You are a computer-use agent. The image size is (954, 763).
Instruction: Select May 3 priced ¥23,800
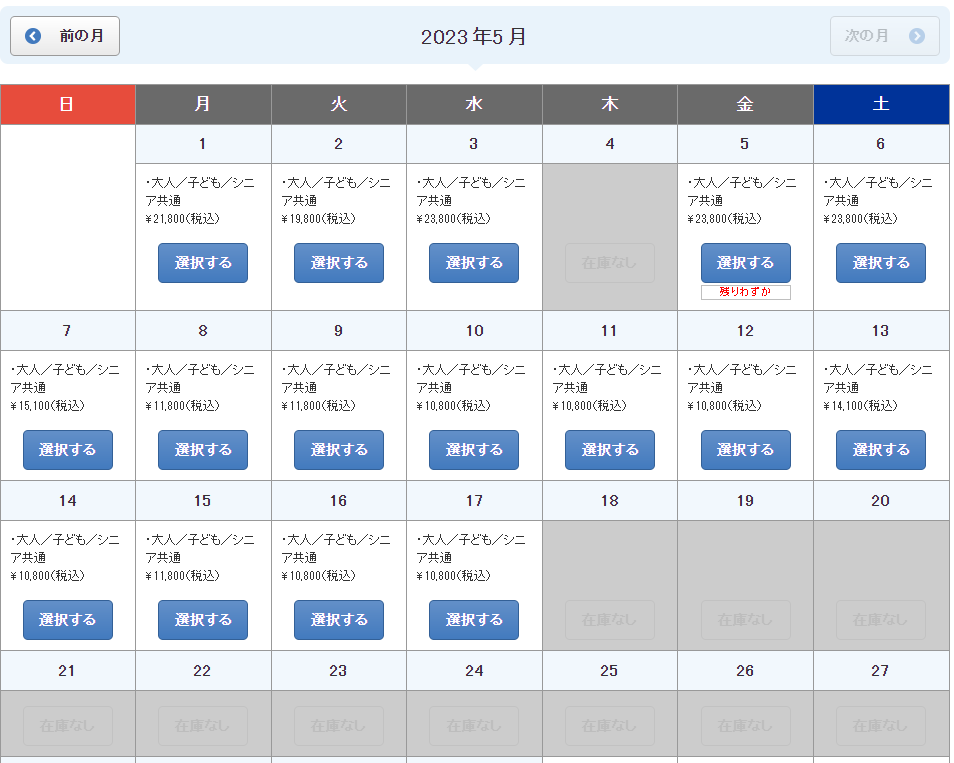[x=474, y=263]
